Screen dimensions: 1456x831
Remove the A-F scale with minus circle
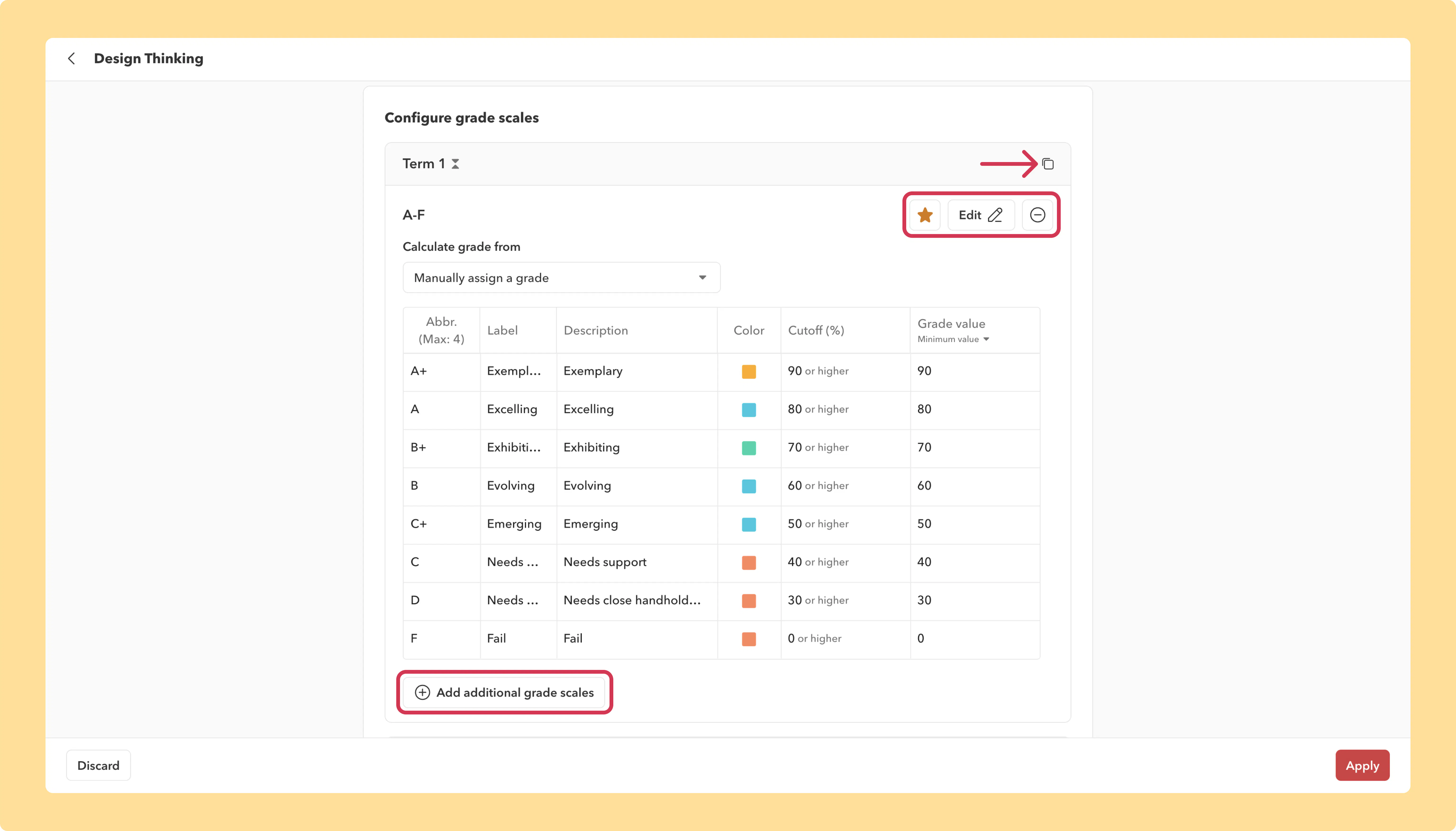click(1037, 215)
